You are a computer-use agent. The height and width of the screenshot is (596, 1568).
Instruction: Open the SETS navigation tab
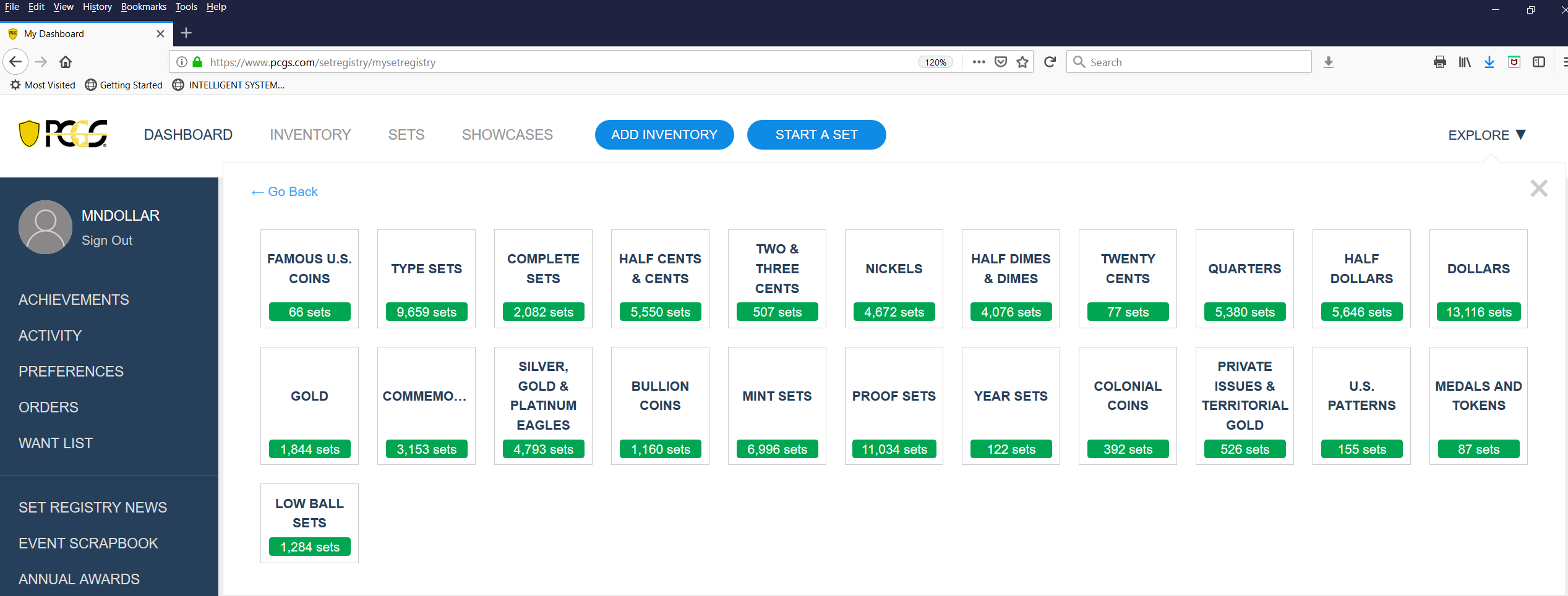[406, 135]
